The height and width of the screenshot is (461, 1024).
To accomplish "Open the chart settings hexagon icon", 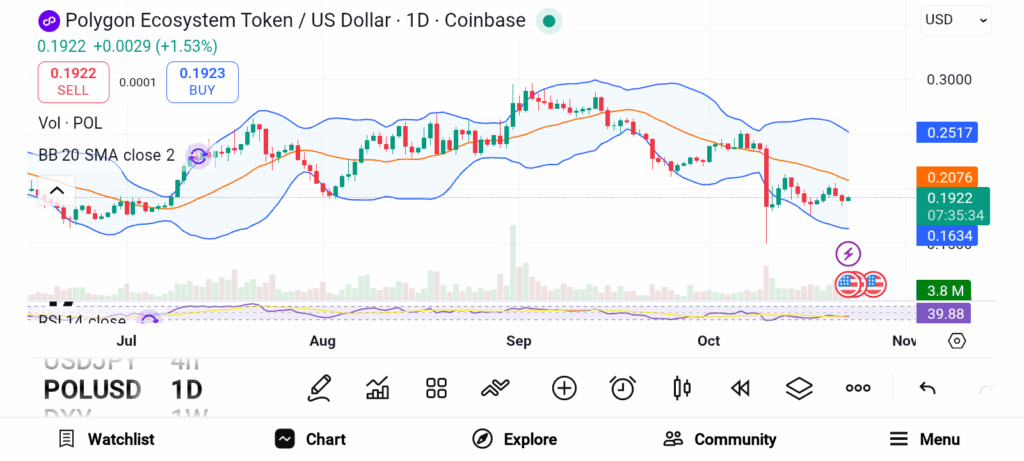I will pyautogui.click(x=957, y=341).
